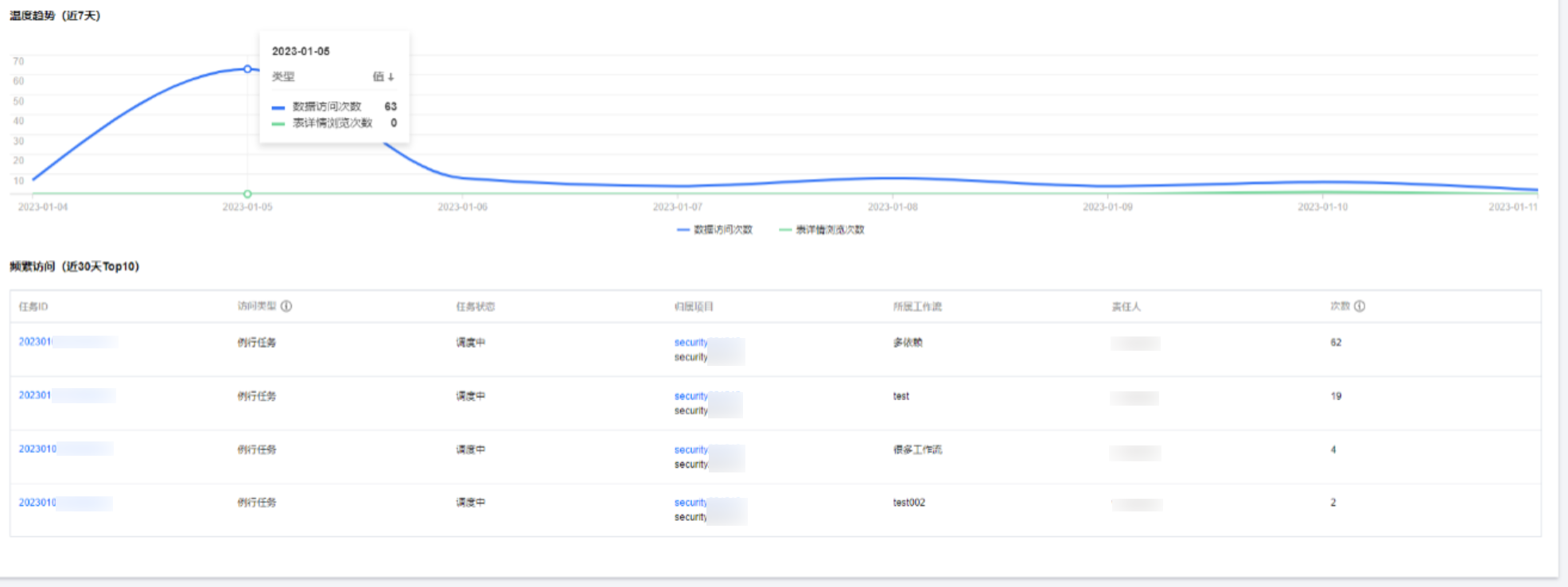
Task: Click sort arrow next to 值 in tooltip
Action: (x=391, y=77)
